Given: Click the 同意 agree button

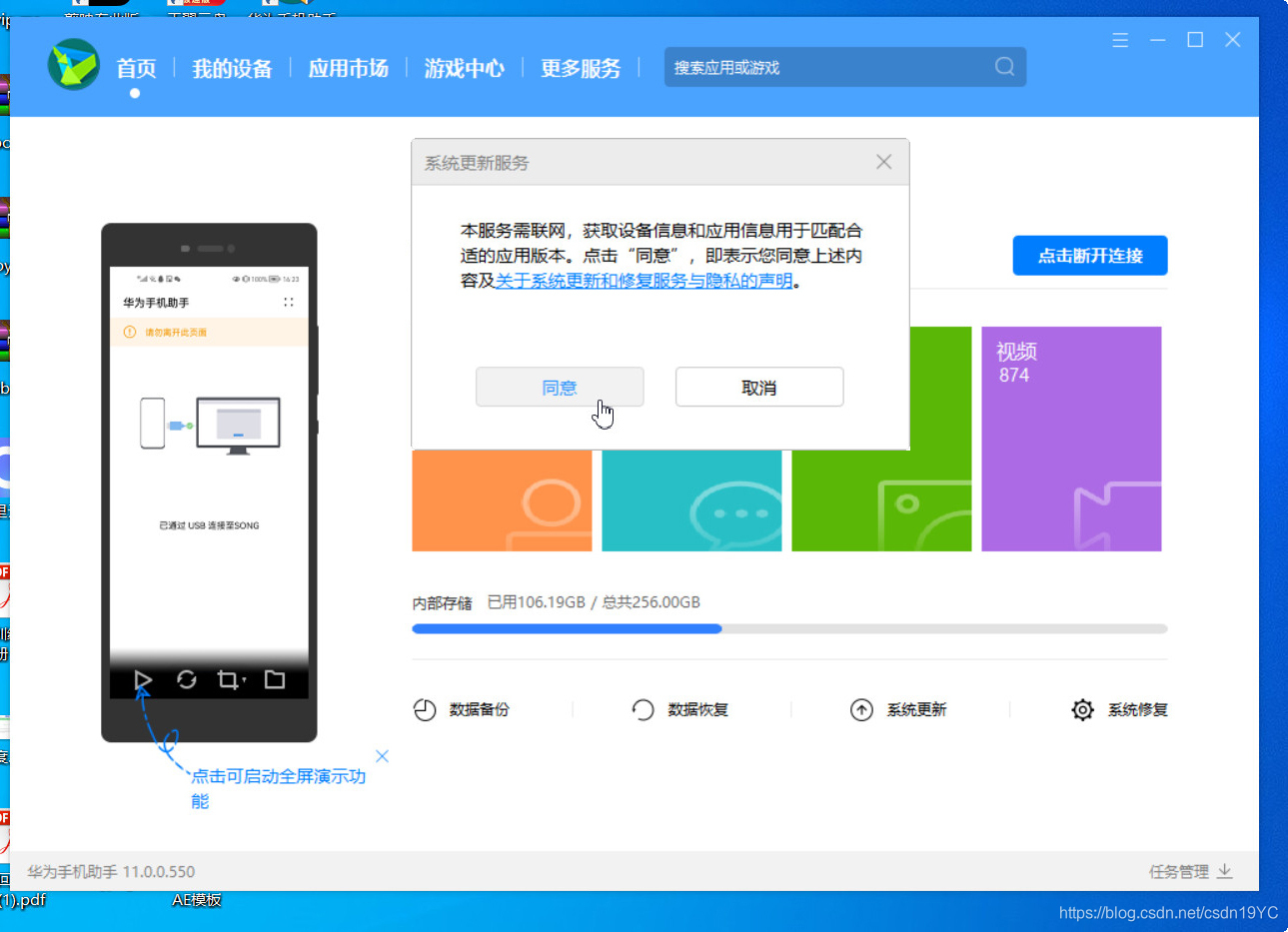Looking at the screenshot, I should click(560, 388).
